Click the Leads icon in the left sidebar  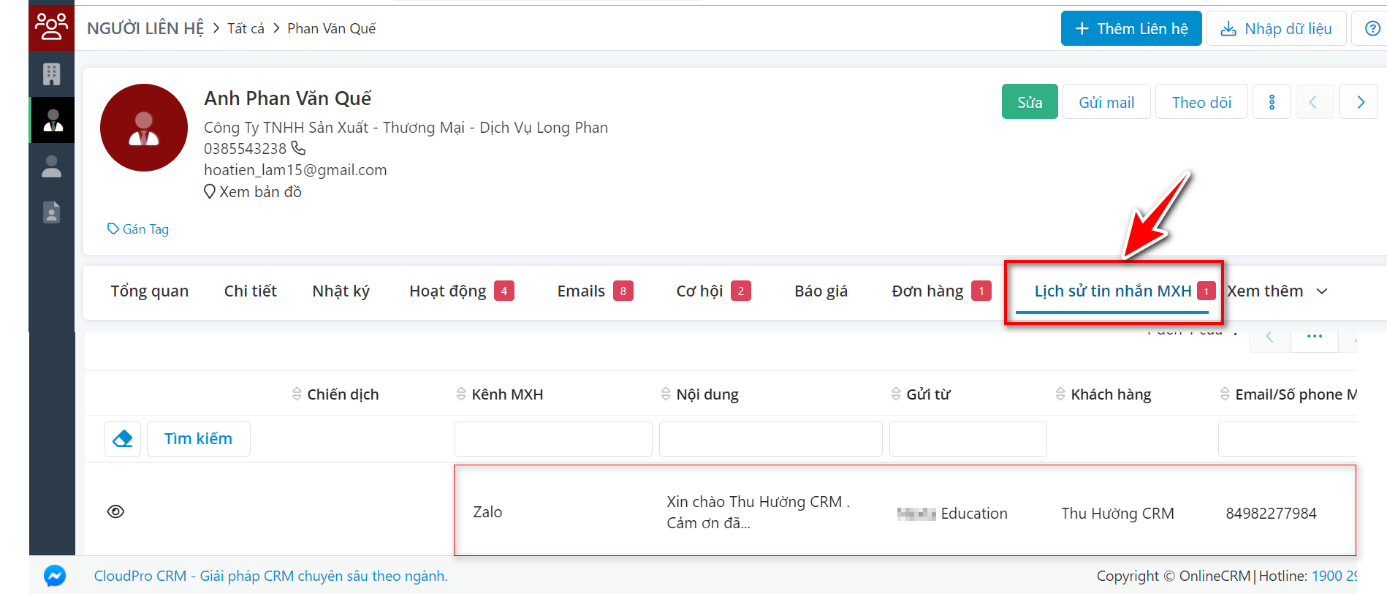coord(51,166)
